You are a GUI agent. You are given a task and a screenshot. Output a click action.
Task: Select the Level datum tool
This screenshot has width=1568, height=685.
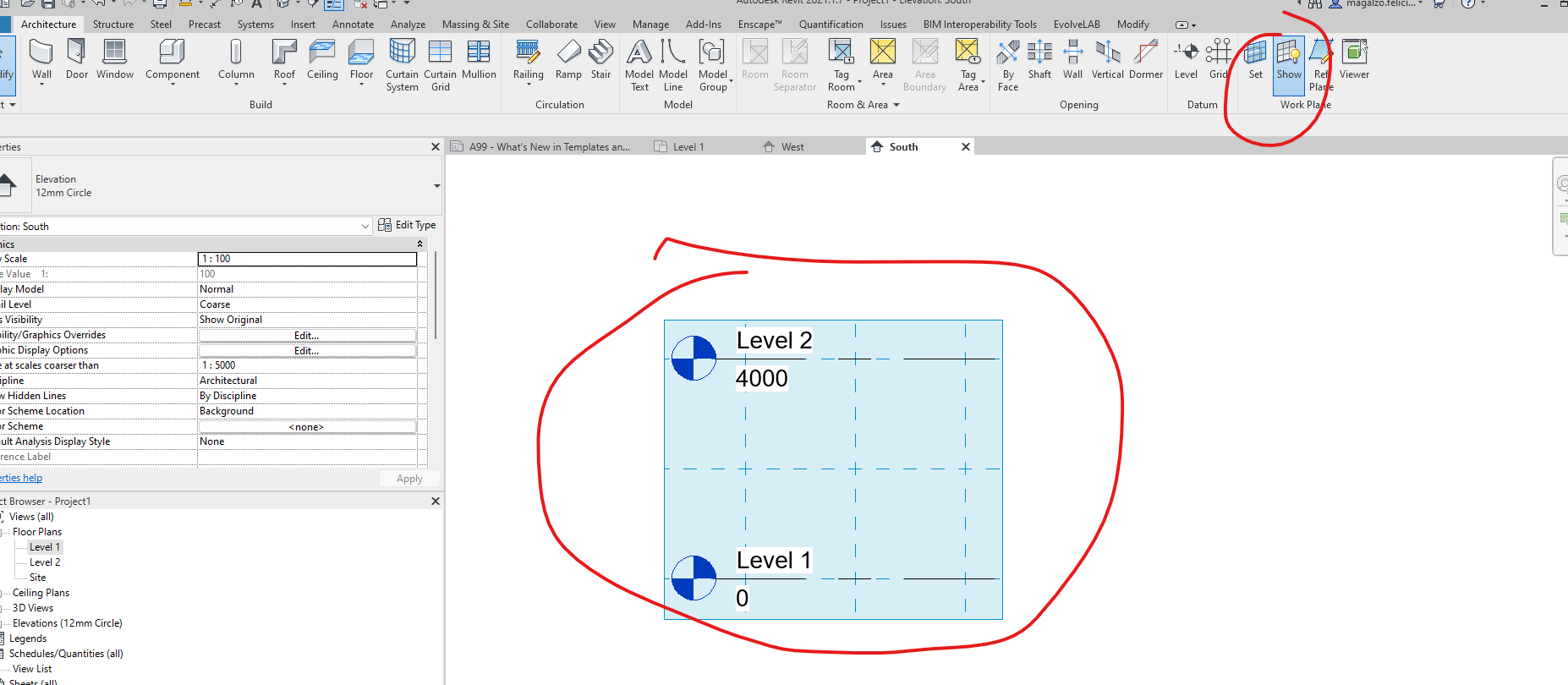click(x=1186, y=60)
